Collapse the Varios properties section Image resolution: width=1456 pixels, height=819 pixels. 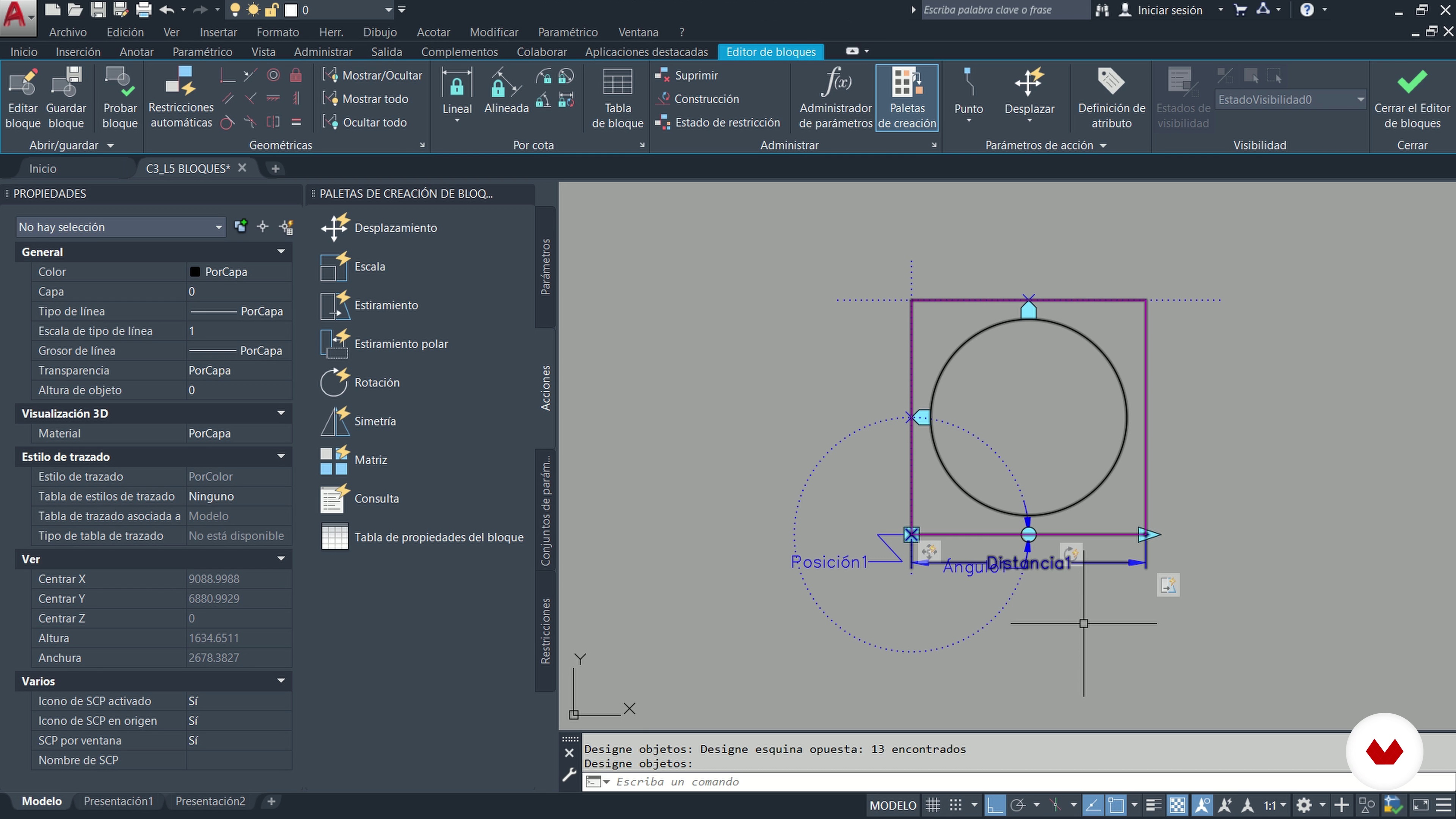coord(281,681)
